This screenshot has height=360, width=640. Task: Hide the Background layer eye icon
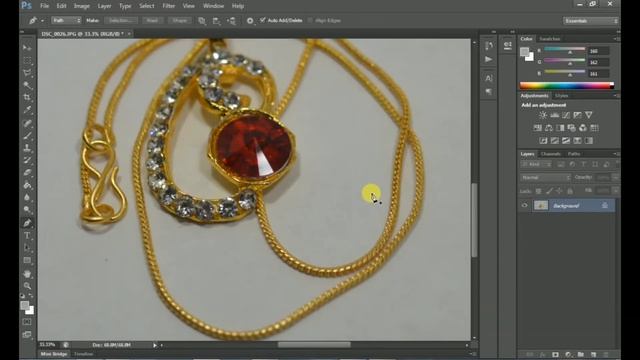(524, 205)
